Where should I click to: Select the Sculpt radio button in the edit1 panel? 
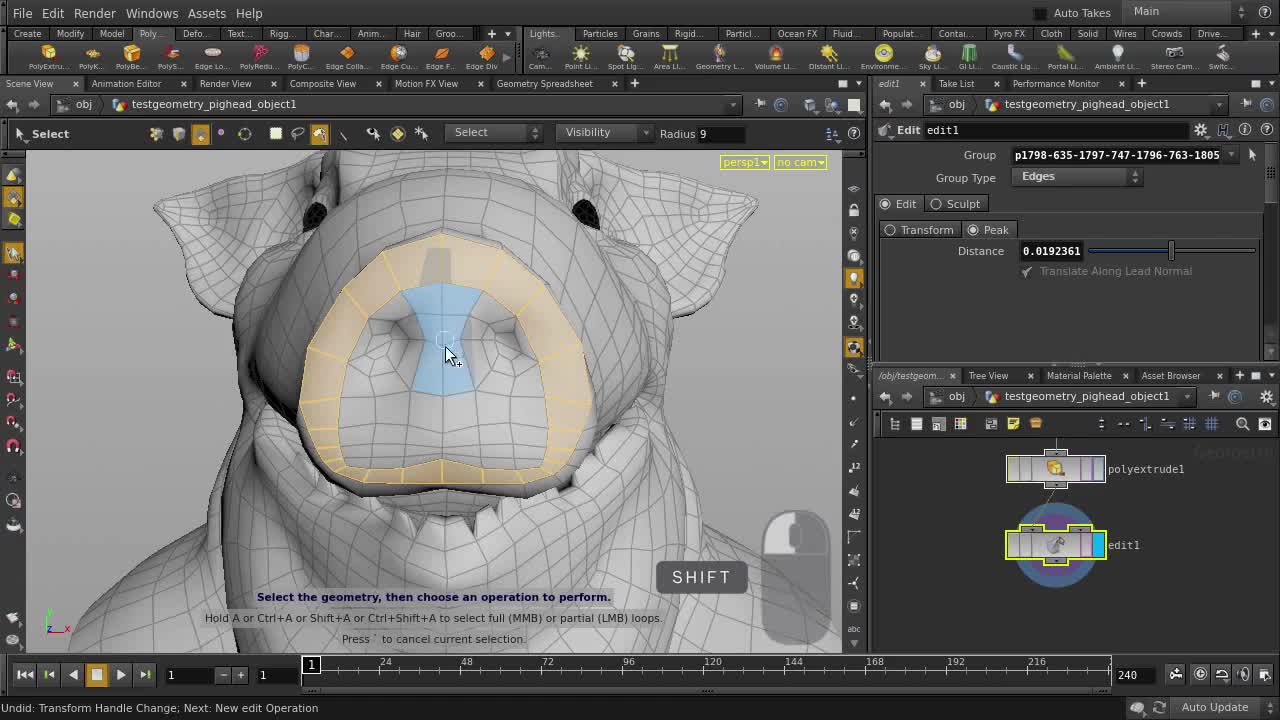coord(938,203)
